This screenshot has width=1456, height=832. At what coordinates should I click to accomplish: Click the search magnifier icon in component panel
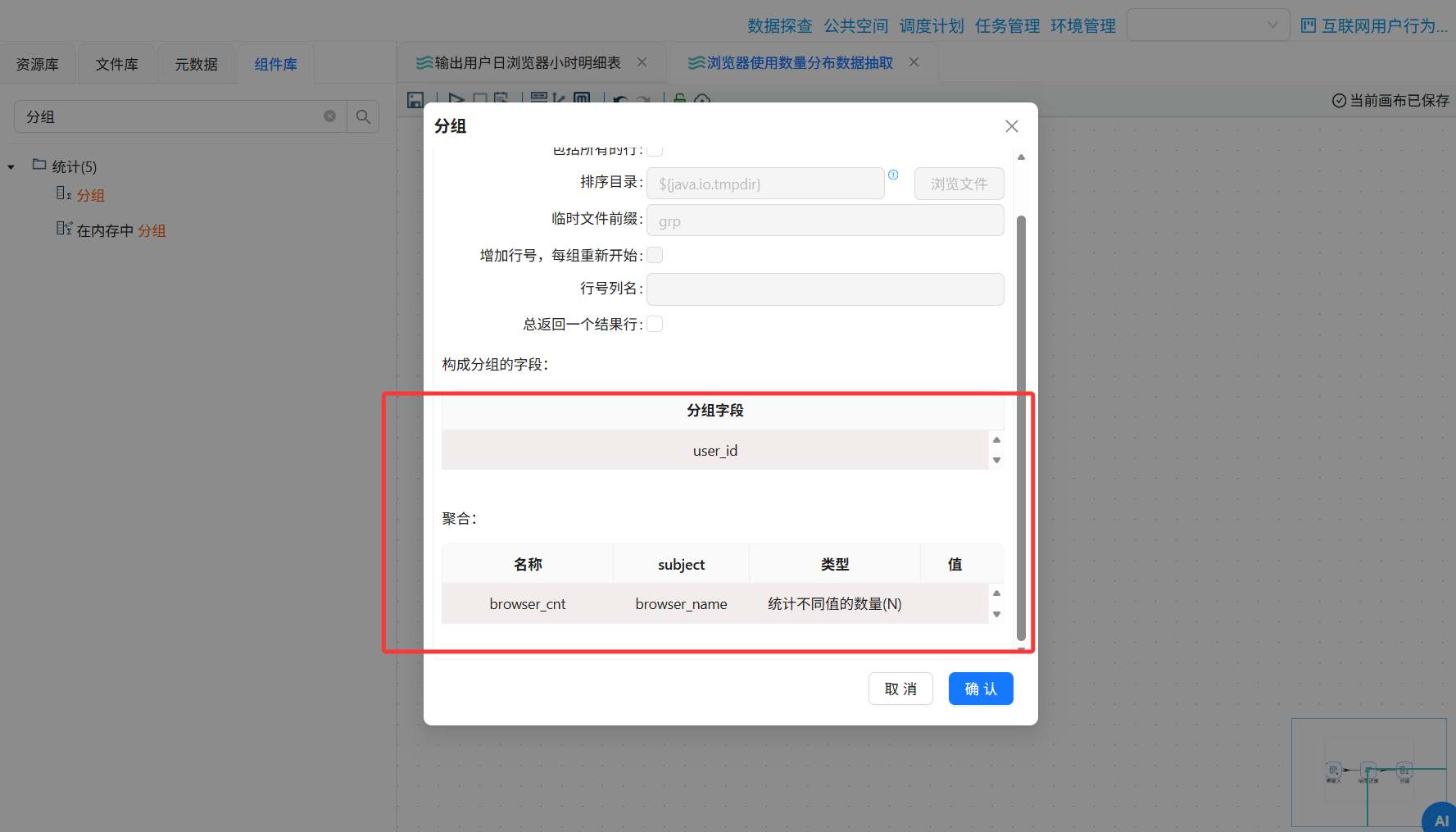click(363, 116)
